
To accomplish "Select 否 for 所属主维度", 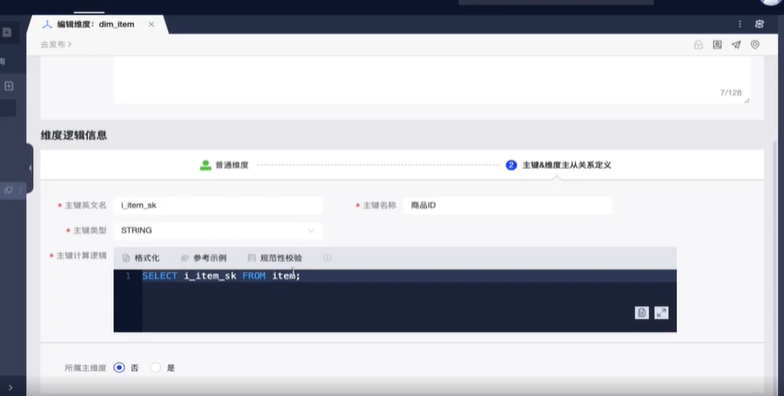I will point(119,368).
